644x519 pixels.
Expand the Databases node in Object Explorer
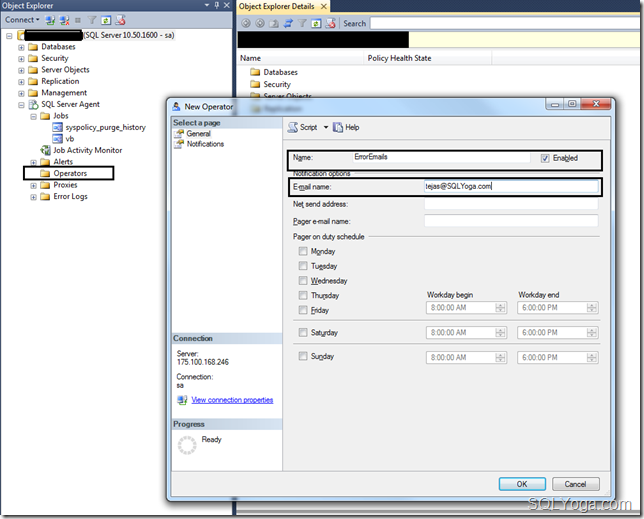pyautogui.click(x=21, y=47)
